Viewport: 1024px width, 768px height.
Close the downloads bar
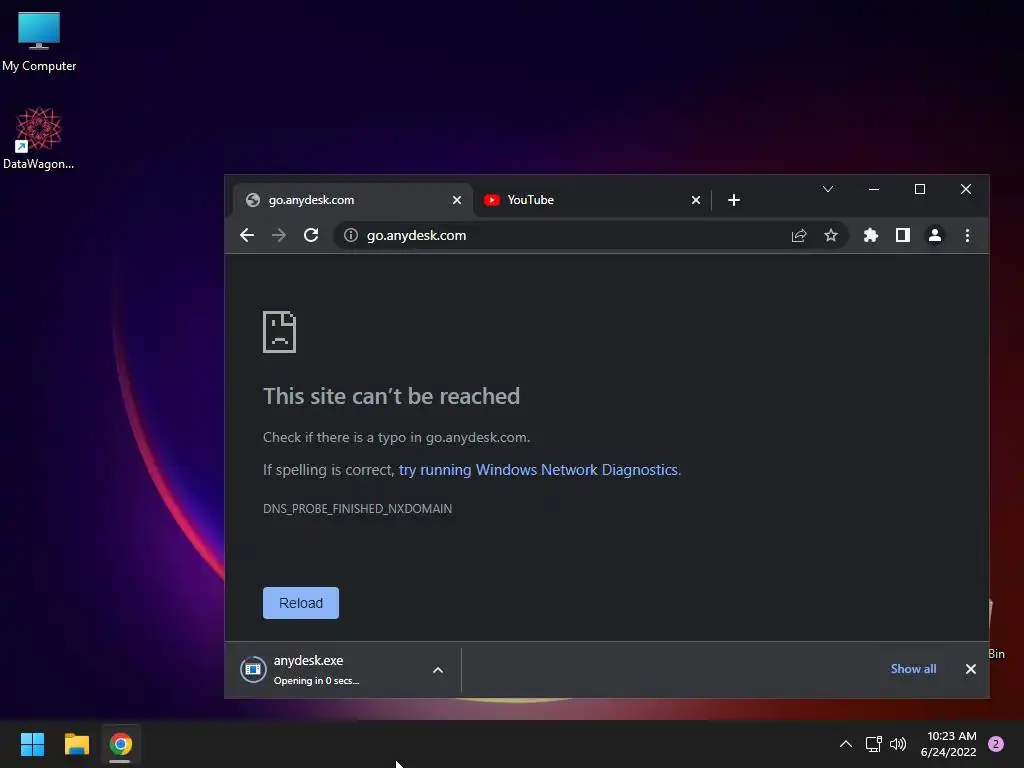tap(970, 669)
